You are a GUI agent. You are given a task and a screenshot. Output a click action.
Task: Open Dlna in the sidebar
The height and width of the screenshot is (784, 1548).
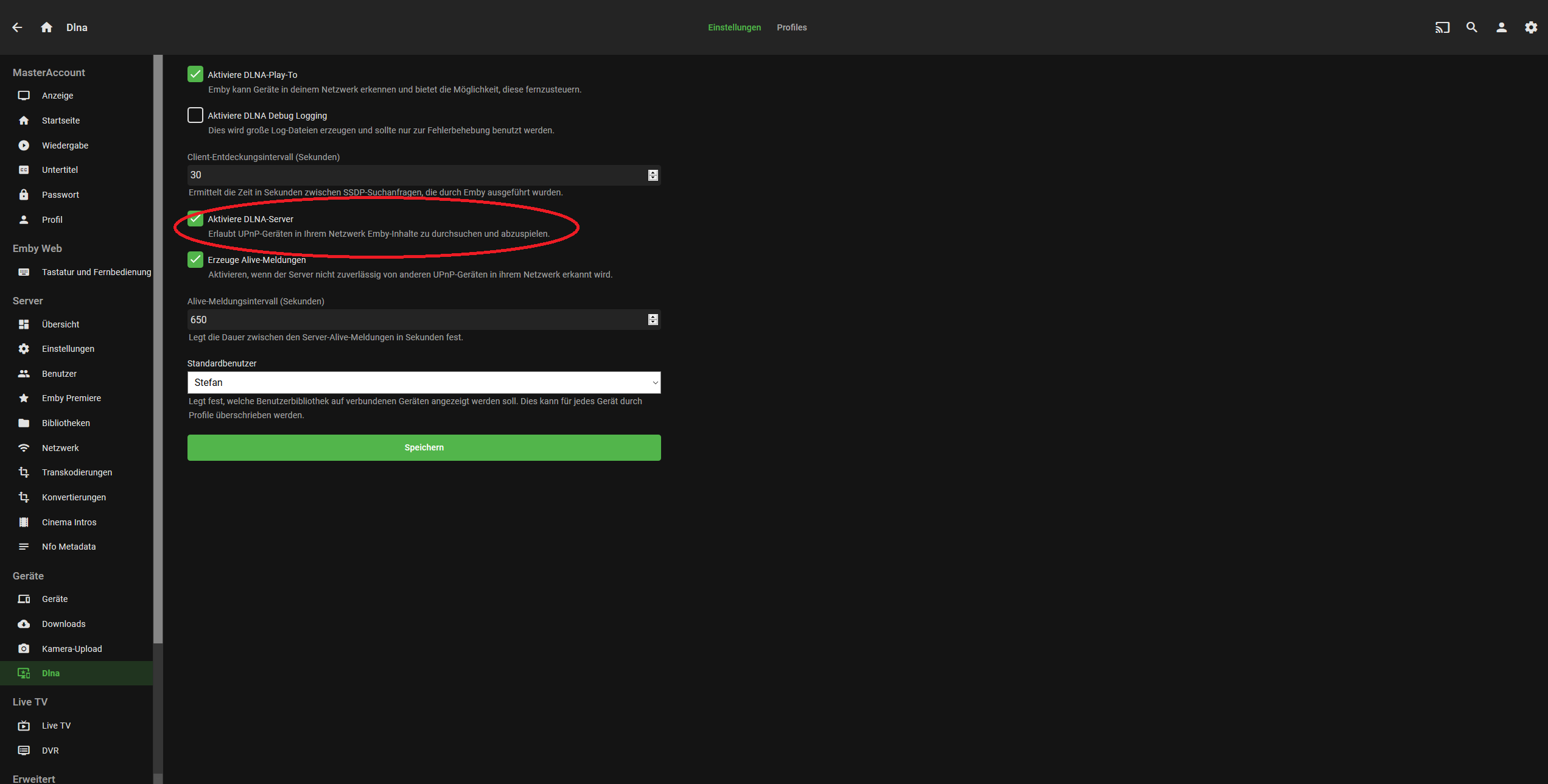77,673
